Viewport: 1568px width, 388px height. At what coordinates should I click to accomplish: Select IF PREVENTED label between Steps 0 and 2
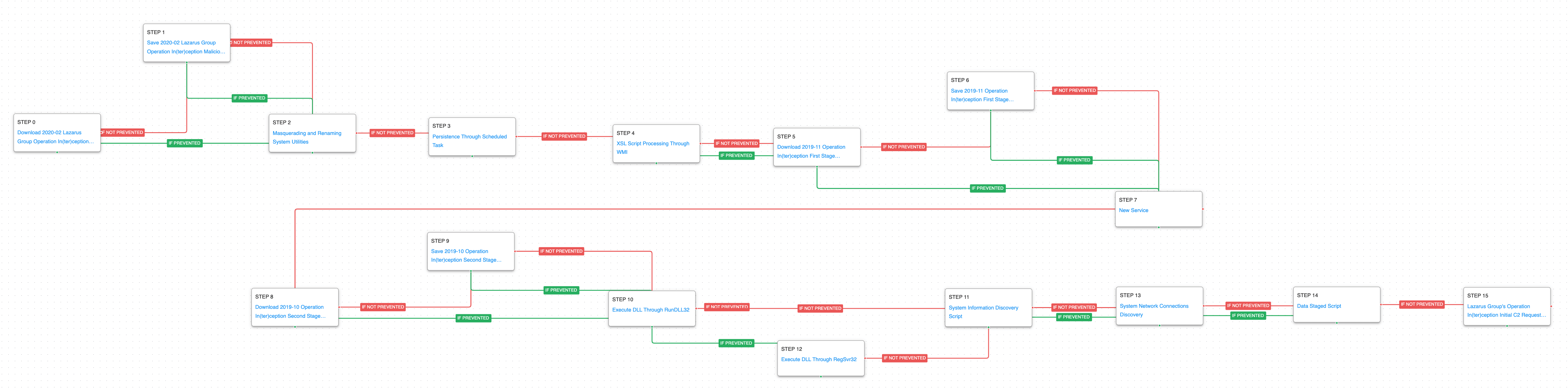pyautogui.click(x=185, y=144)
